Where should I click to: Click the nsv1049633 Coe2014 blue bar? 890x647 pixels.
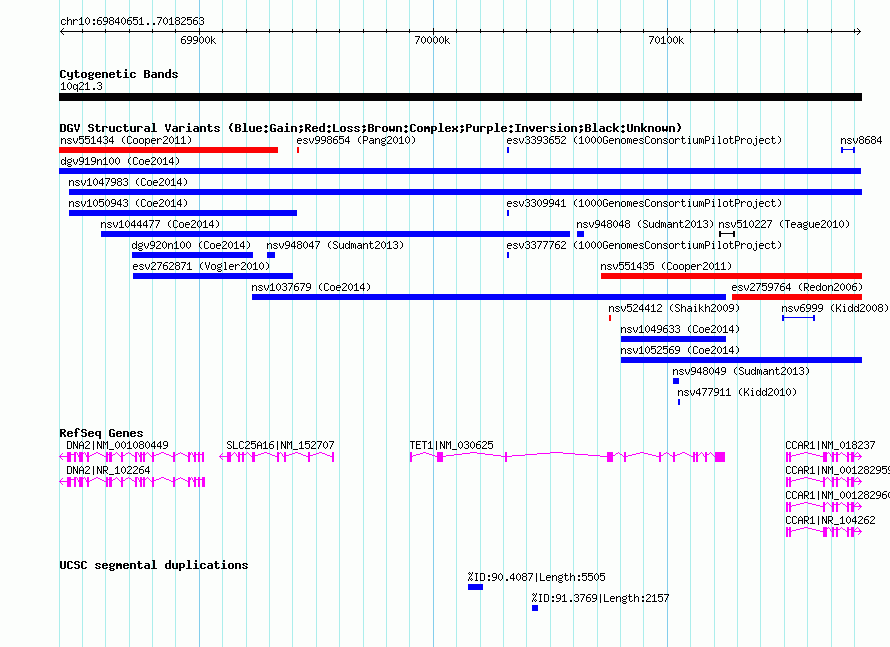(673, 339)
